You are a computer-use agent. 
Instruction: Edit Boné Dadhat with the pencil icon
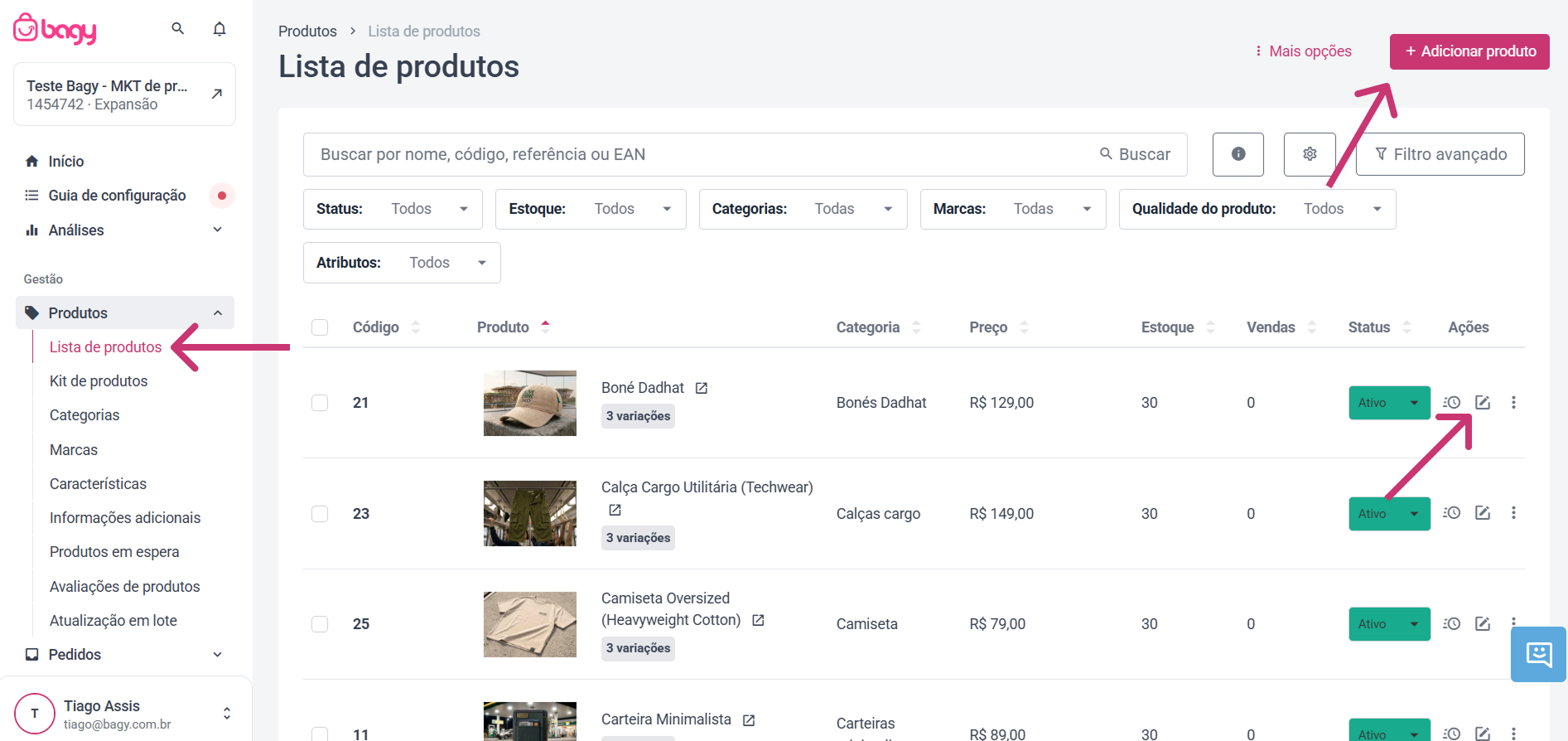pyautogui.click(x=1483, y=403)
